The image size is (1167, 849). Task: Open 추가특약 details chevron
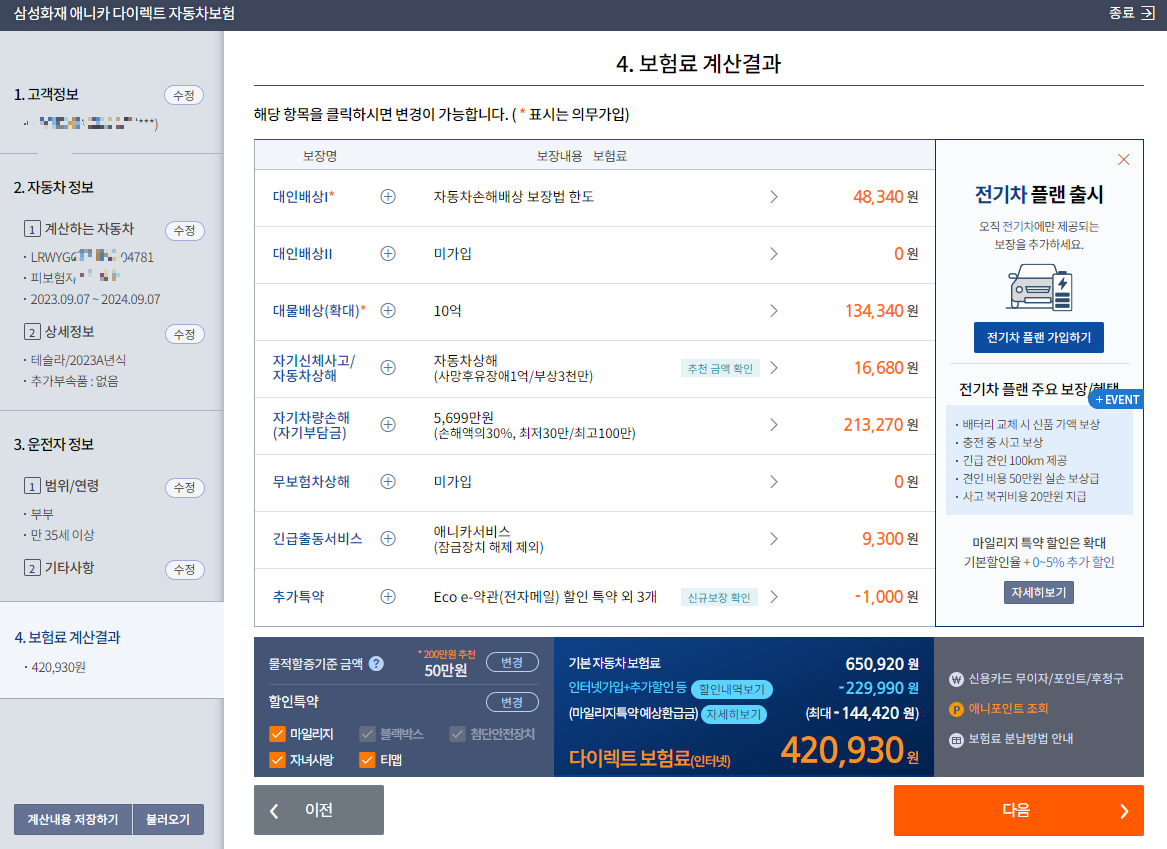pos(774,597)
